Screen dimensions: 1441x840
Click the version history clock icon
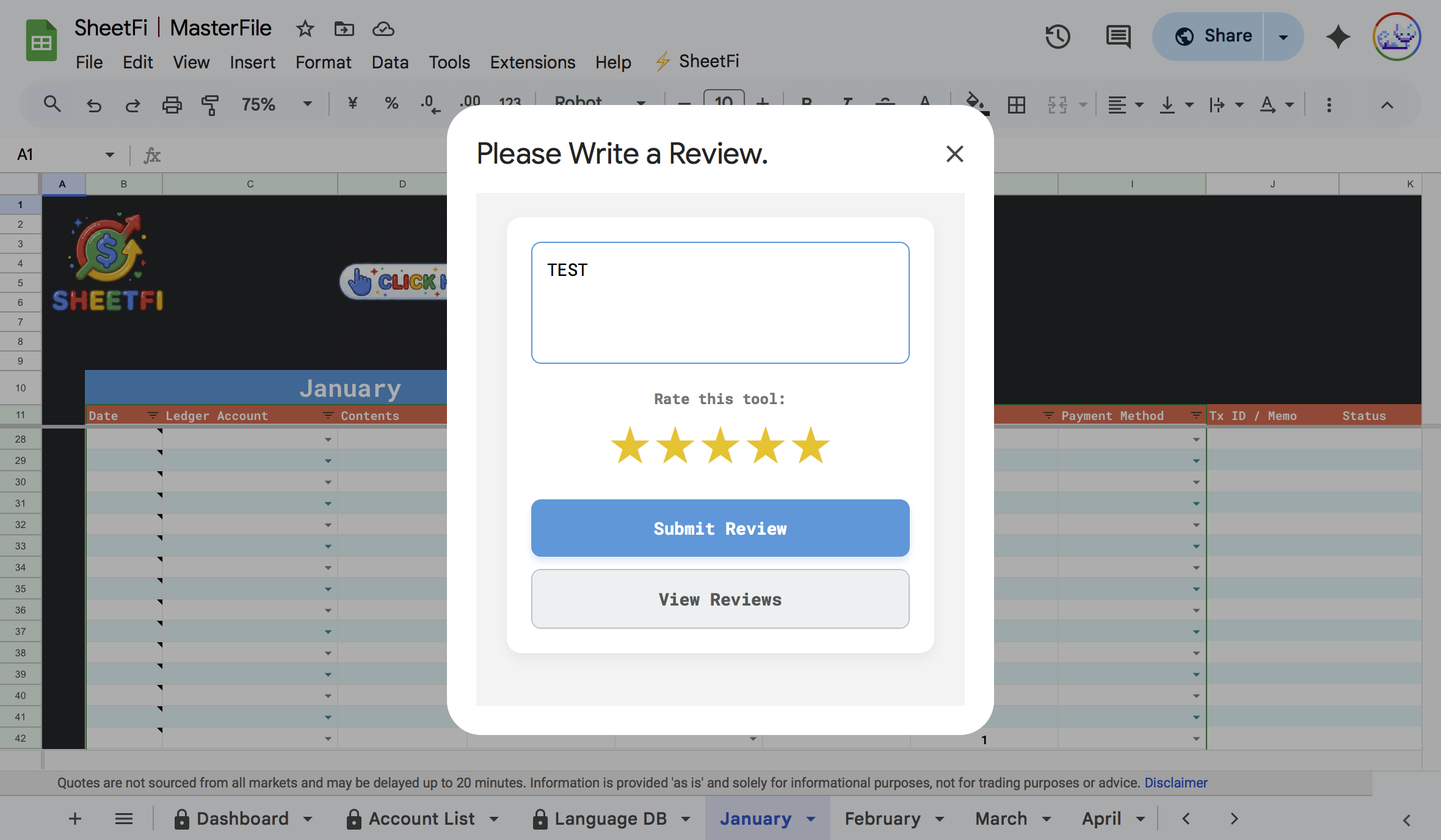(x=1057, y=37)
